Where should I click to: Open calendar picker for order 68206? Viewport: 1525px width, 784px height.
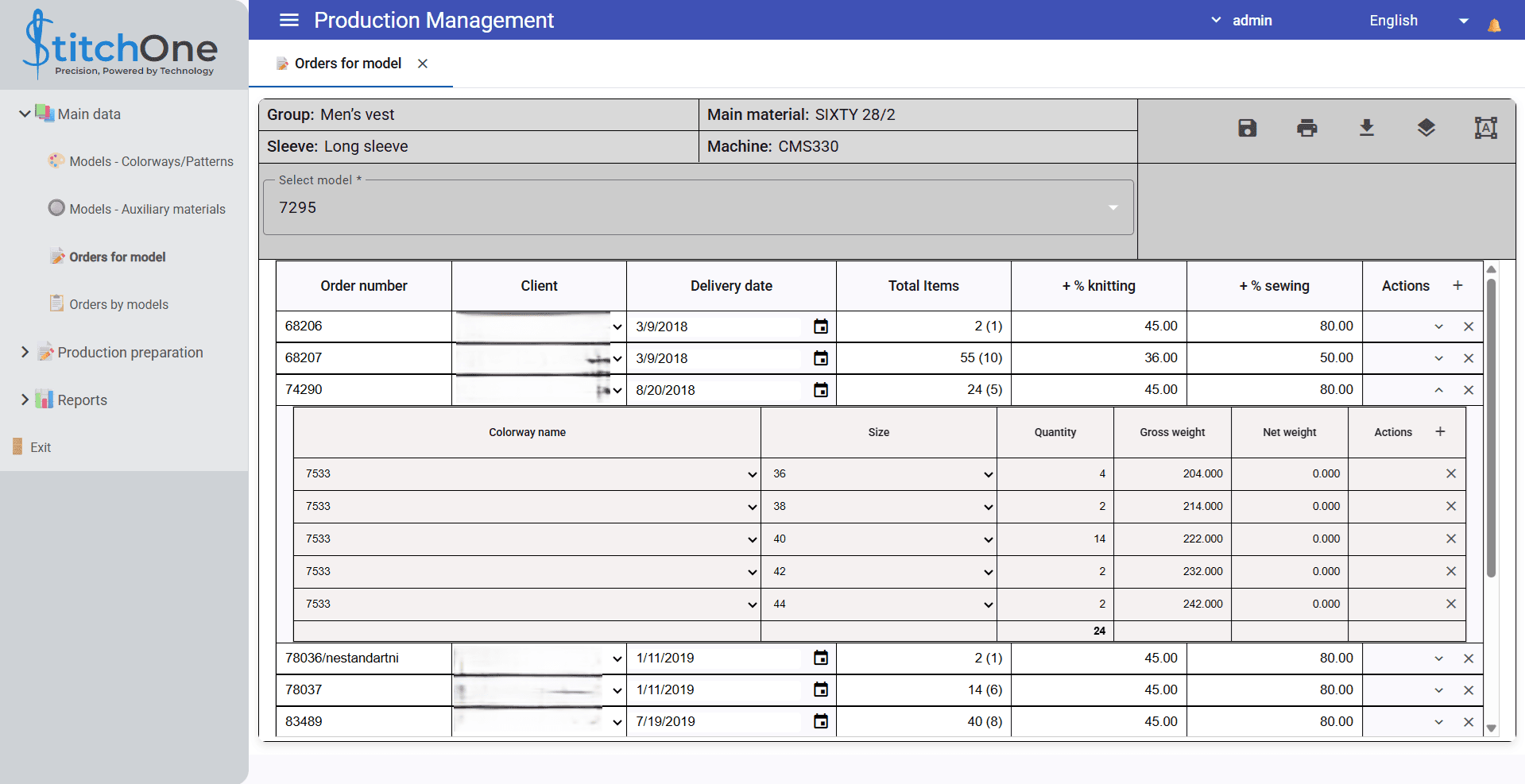point(821,326)
